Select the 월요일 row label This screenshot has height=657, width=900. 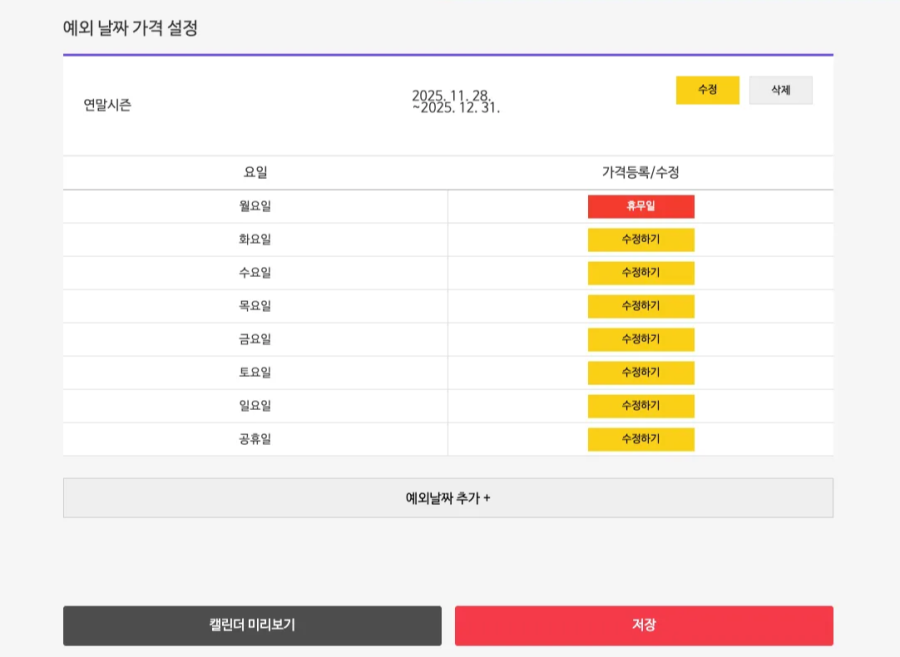click(255, 206)
